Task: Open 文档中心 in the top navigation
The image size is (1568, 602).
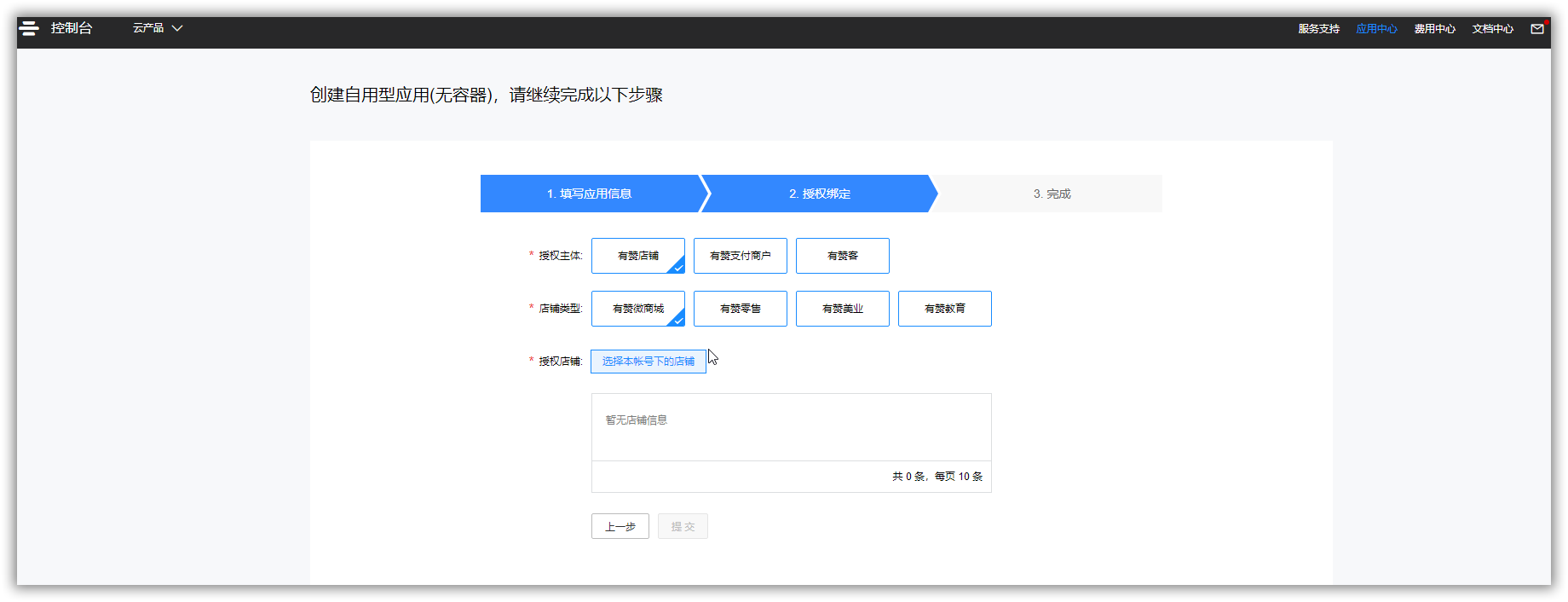Action: [1493, 29]
